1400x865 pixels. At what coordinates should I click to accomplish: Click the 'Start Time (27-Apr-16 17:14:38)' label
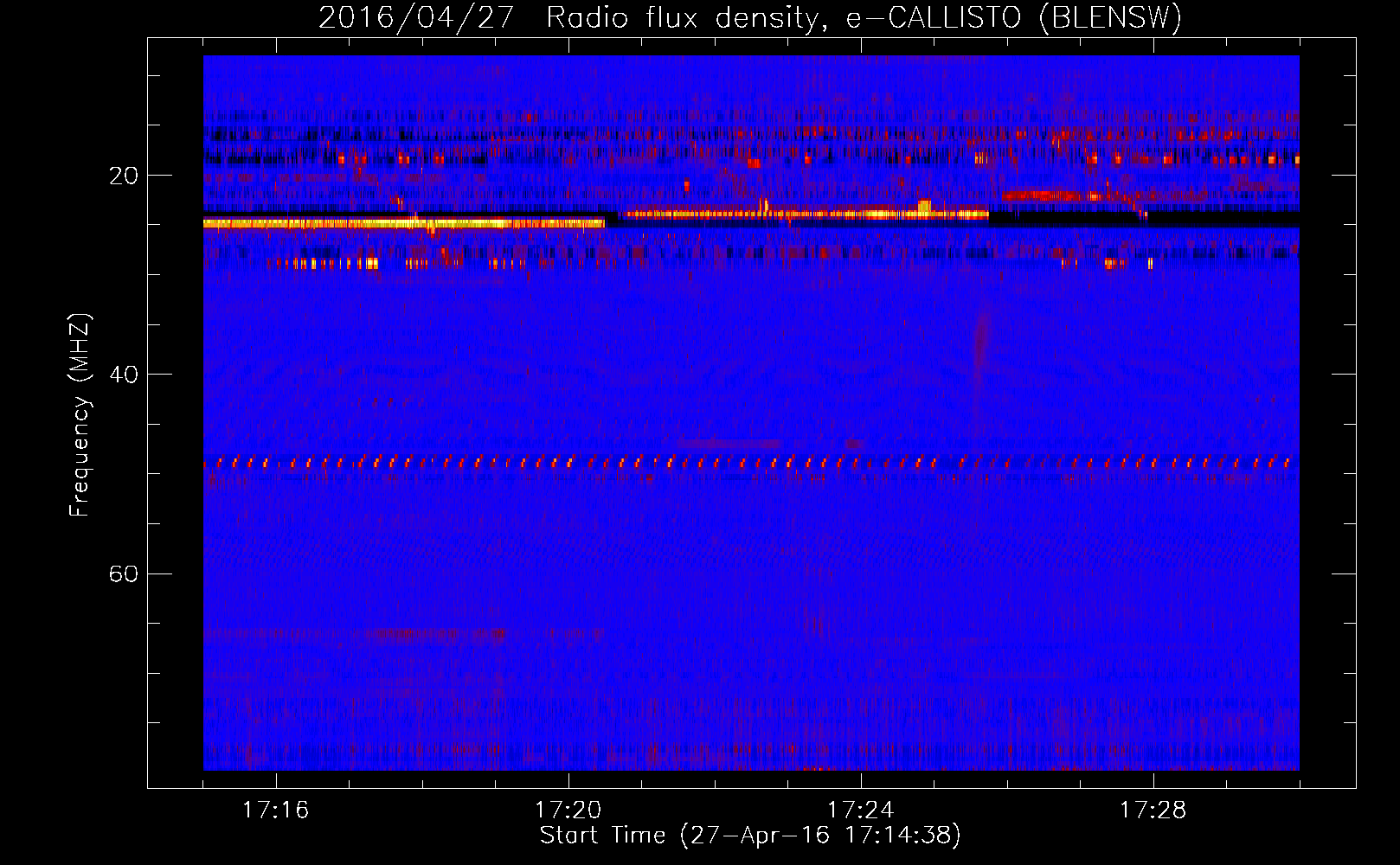pos(750,836)
